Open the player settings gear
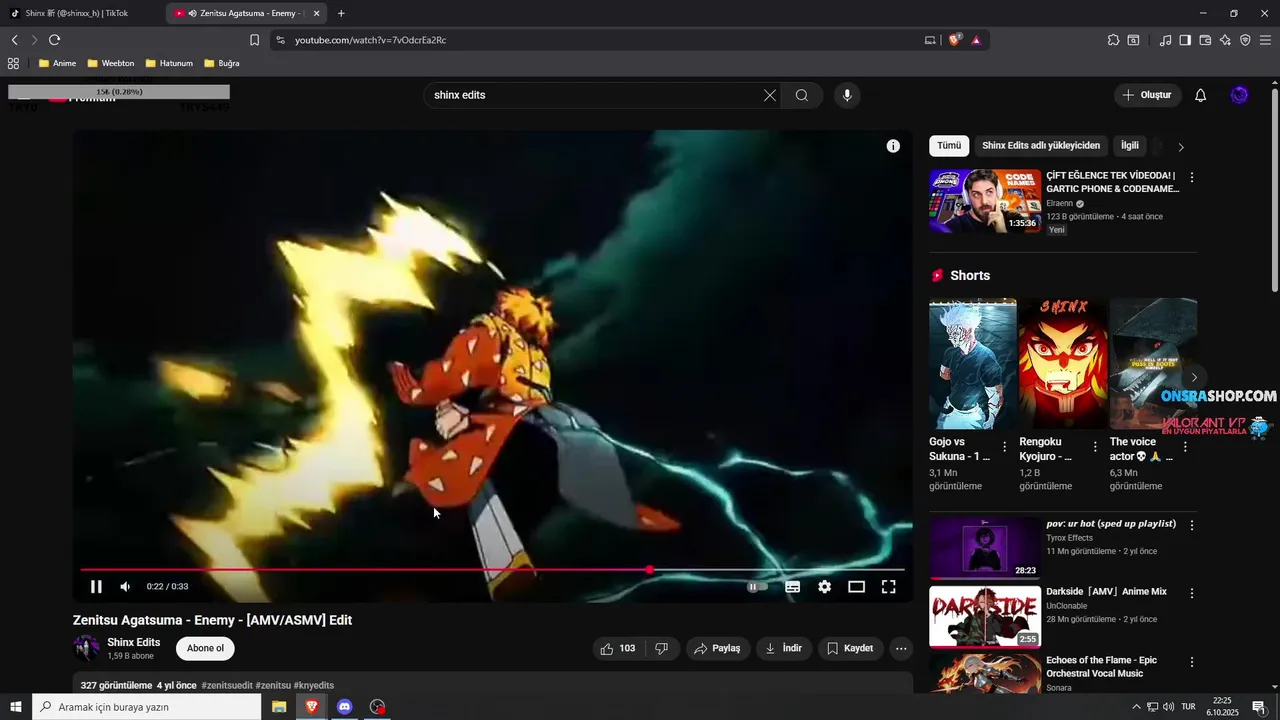This screenshot has height=720, width=1280. (824, 587)
